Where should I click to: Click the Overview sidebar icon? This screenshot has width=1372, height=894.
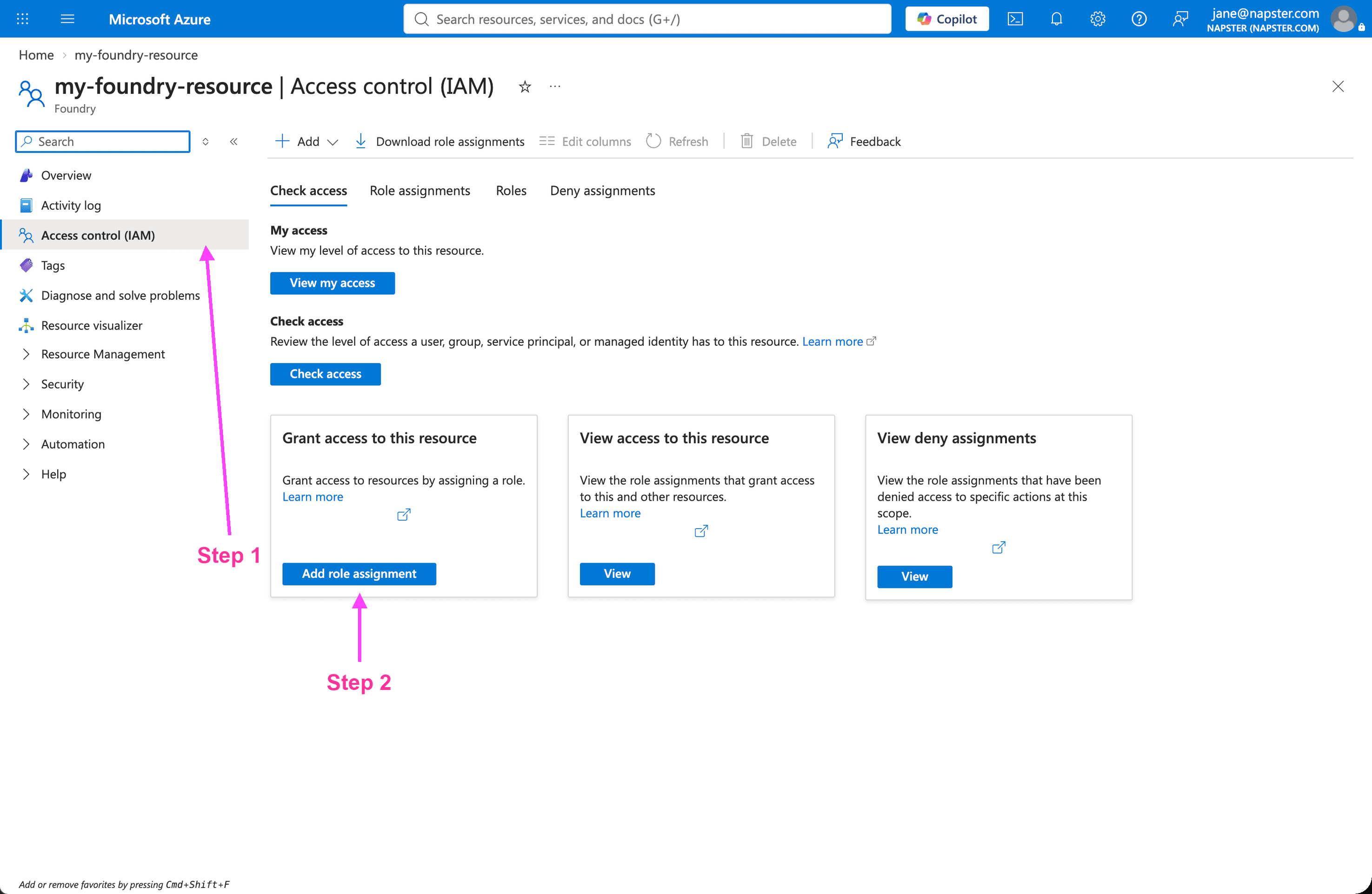click(26, 175)
